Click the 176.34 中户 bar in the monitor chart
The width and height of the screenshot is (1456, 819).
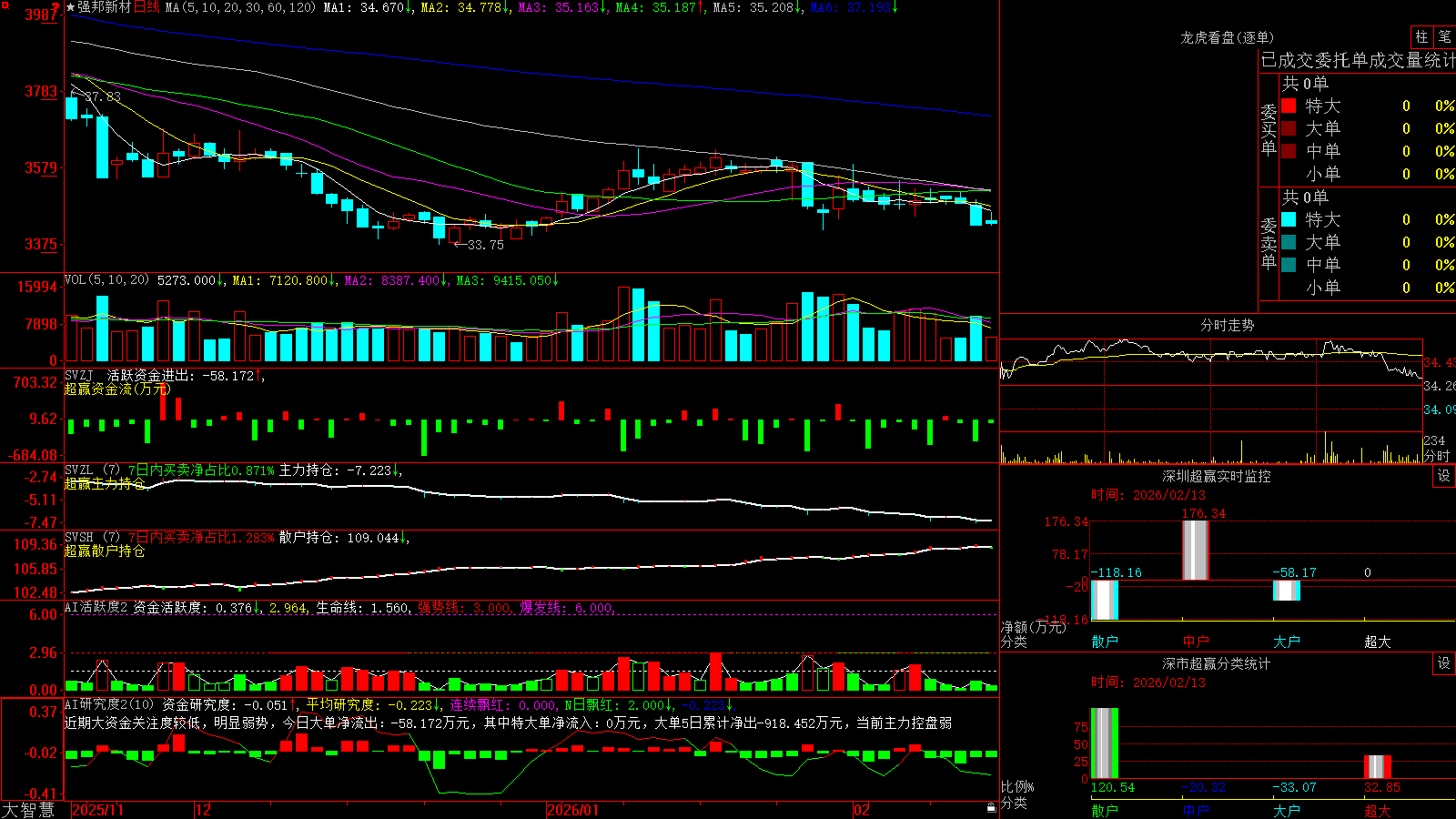click(1196, 551)
